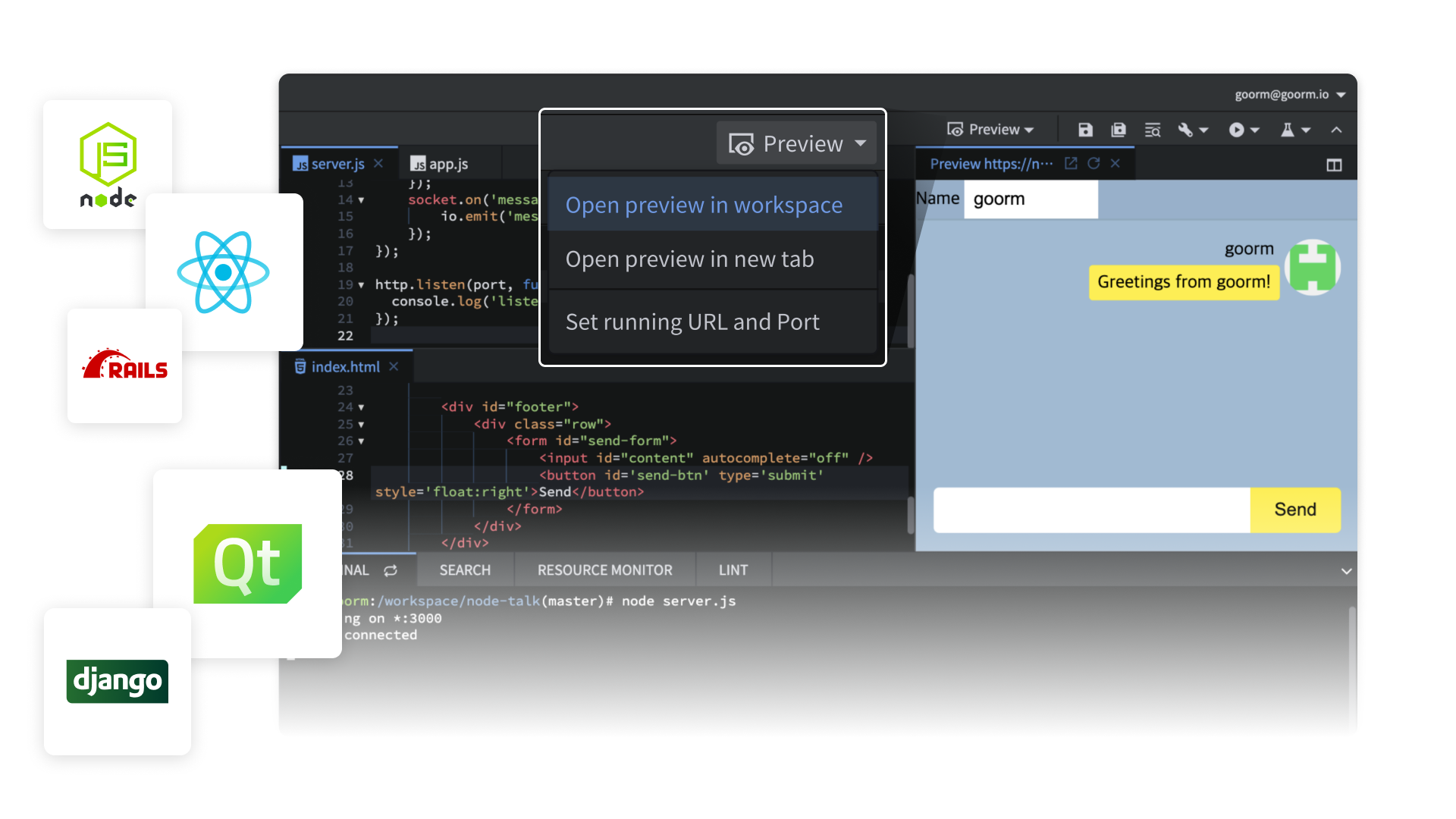Click the JS file icon on app.js tab
The height and width of the screenshot is (819, 1456).
coord(418,164)
